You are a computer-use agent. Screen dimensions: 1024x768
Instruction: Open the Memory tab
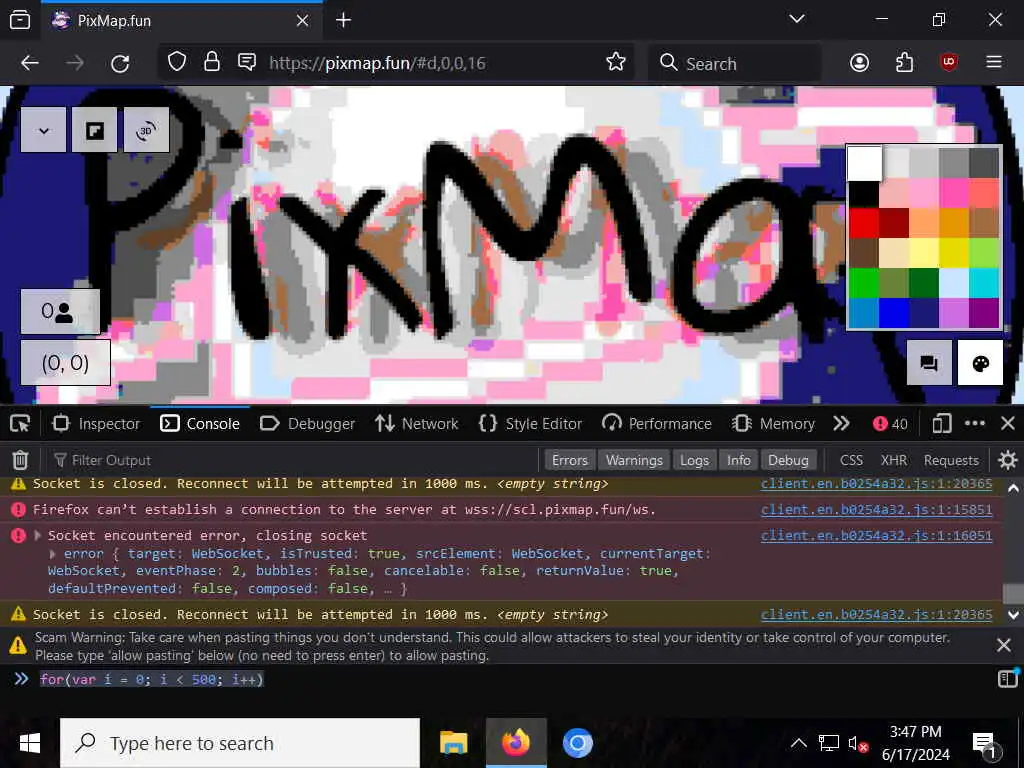[x=773, y=424]
